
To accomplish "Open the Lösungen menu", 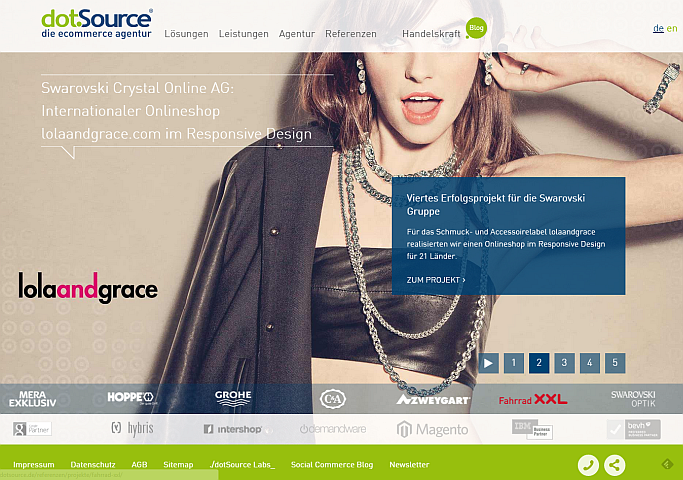I will [186, 34].
